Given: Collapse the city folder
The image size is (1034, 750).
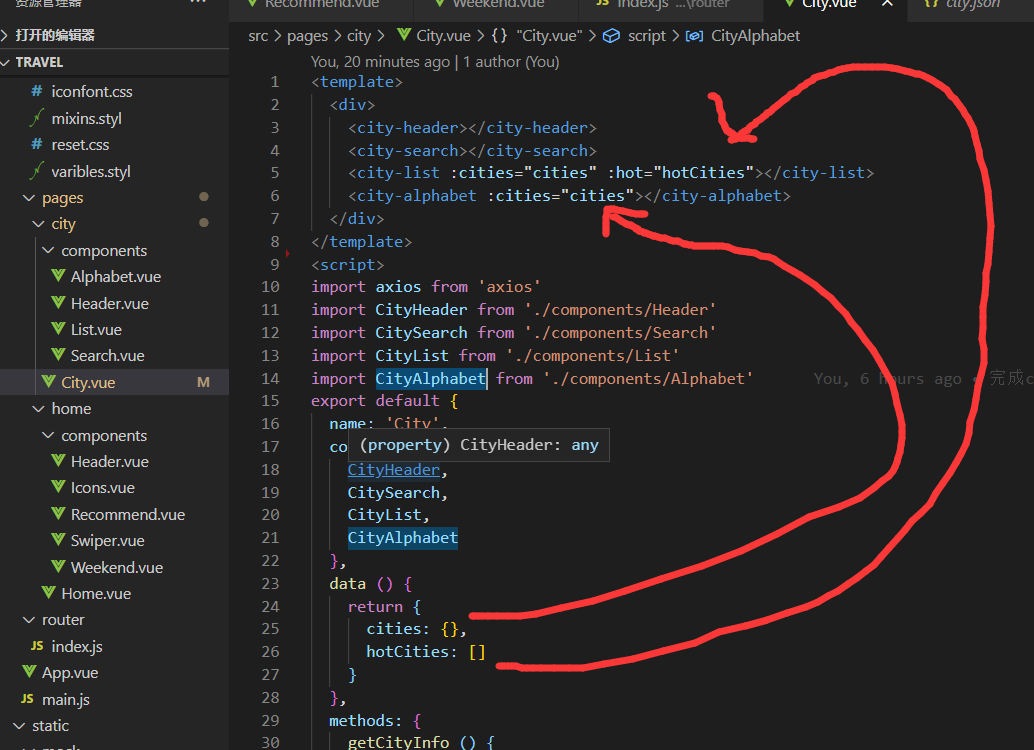Looking at the screenshot, I should [38, 224].
